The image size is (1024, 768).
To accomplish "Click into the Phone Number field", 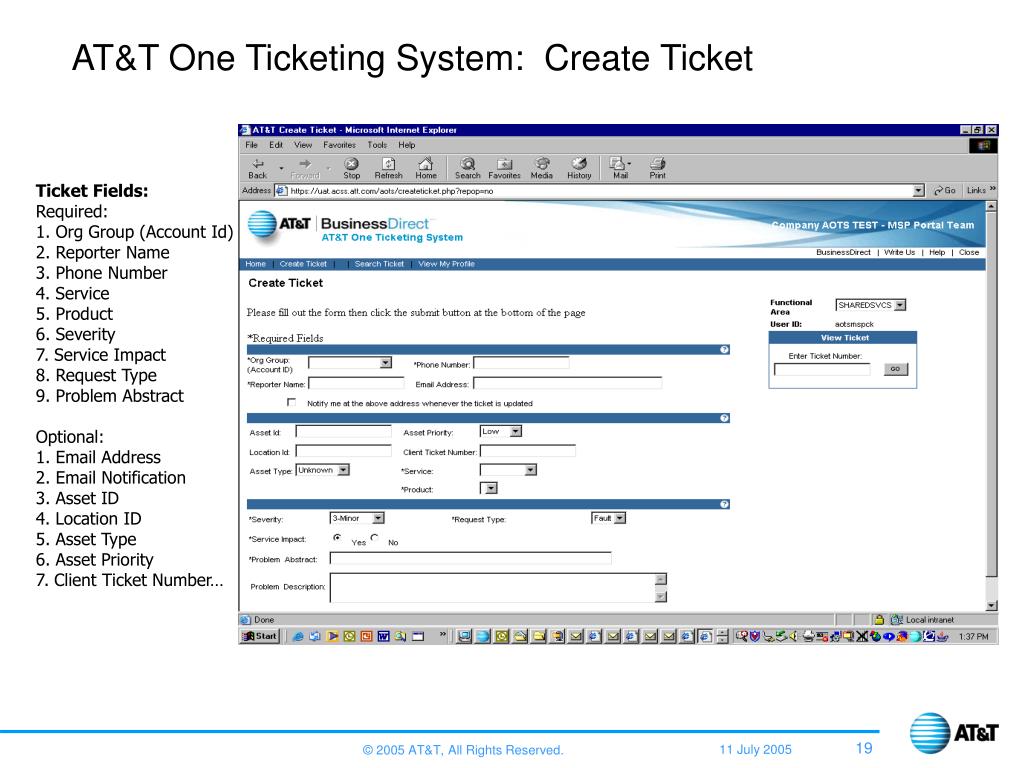I will (x=521, y=362).
